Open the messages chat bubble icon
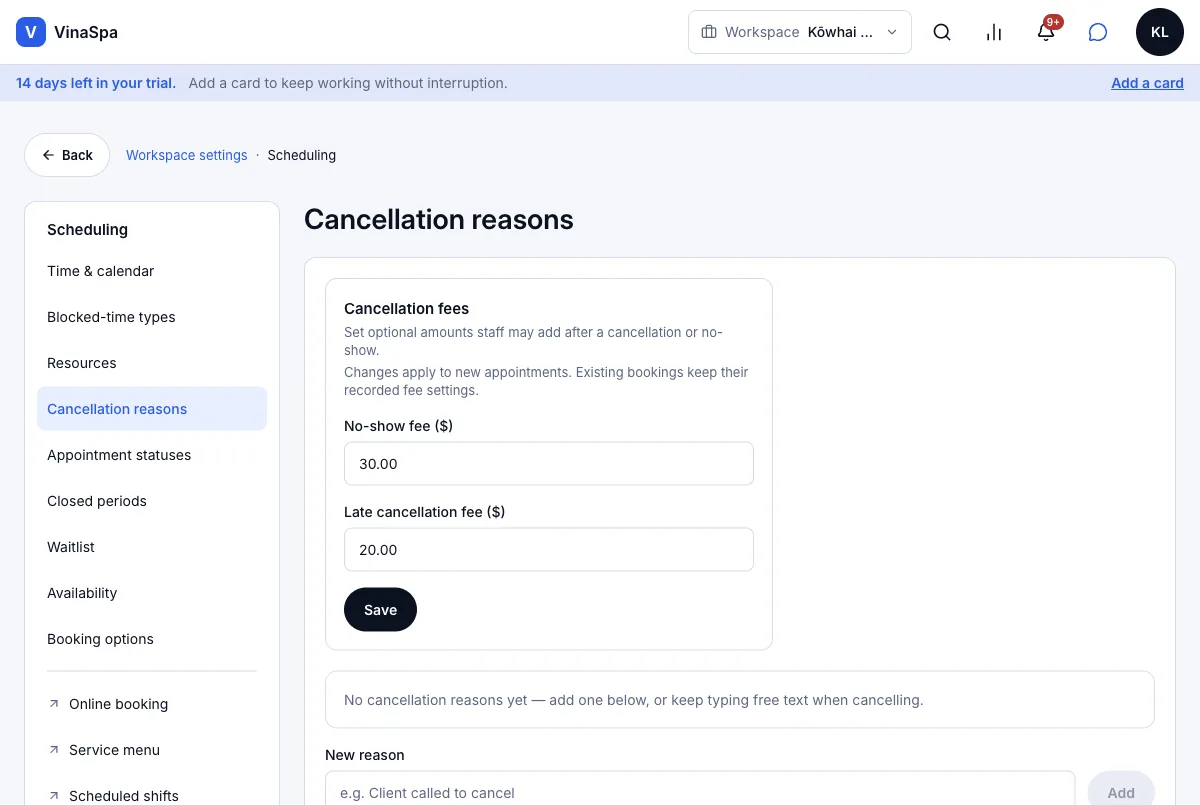 pyautogui.click(x=1098, y=32)
